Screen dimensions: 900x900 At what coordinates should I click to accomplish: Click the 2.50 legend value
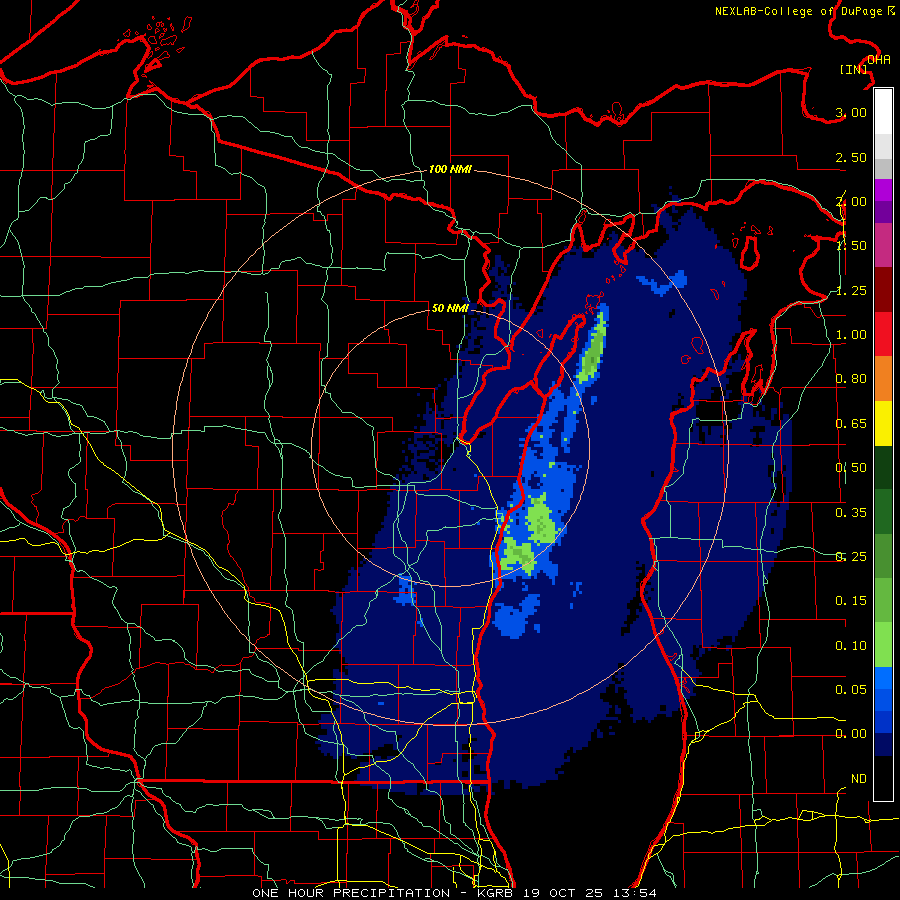coord(851,157)
